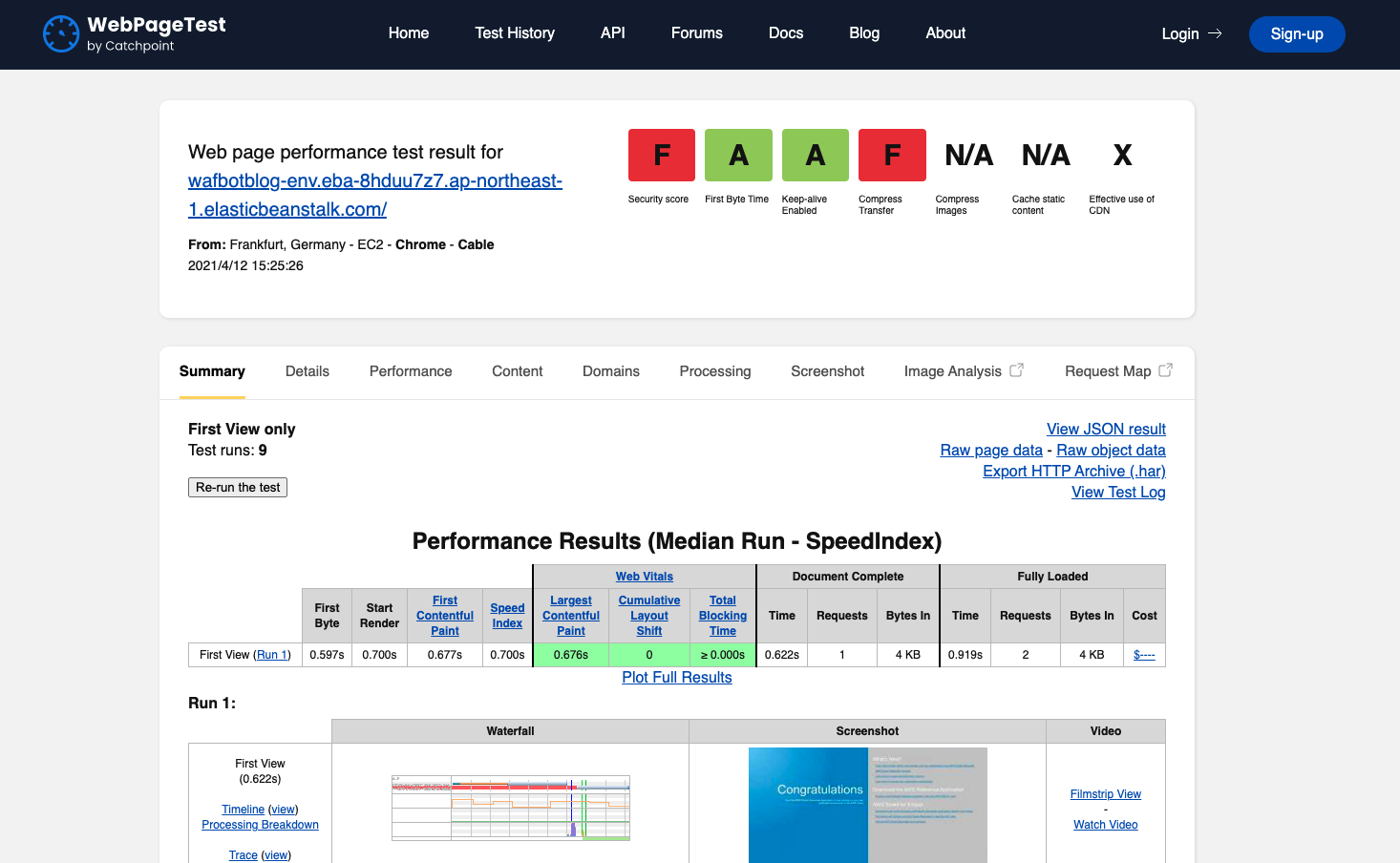Click the Watch Video link
Screen dimensions: 1400x863
[x=1105, y=825]
